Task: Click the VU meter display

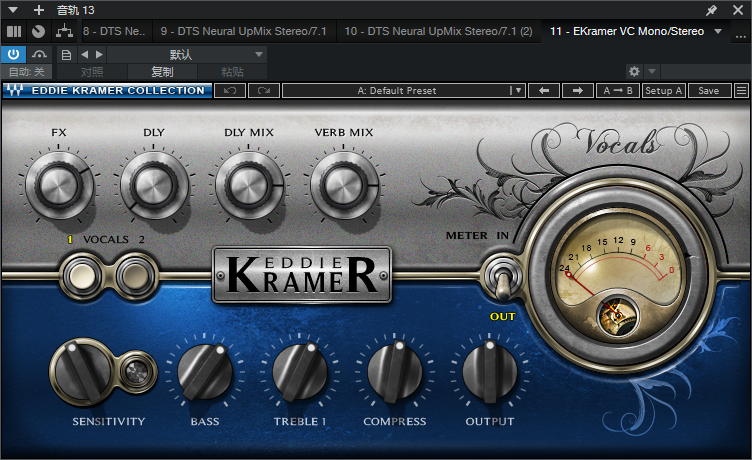Action: point(618,277)
